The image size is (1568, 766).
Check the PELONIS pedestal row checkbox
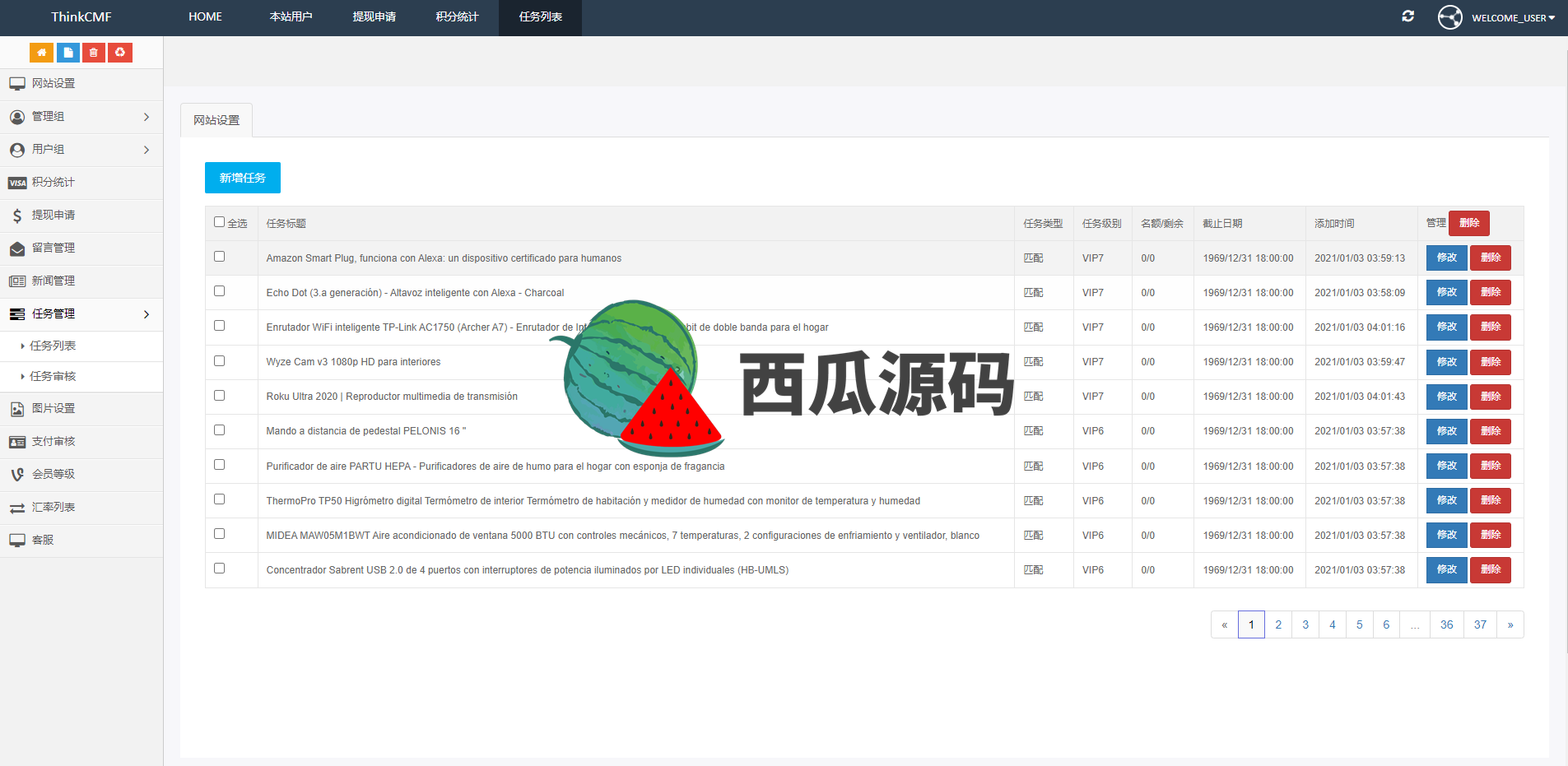(219, 430)
